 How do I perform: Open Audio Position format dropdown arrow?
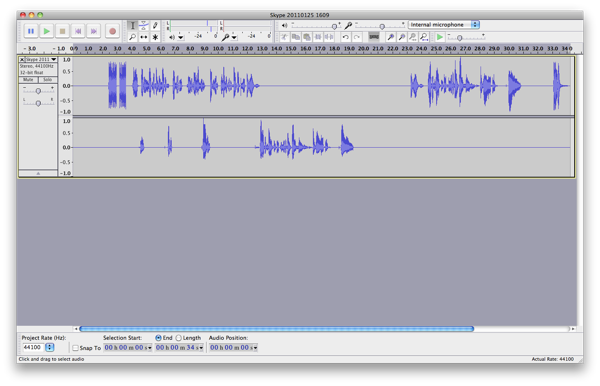pyautogui.click(x=255, y=348)
